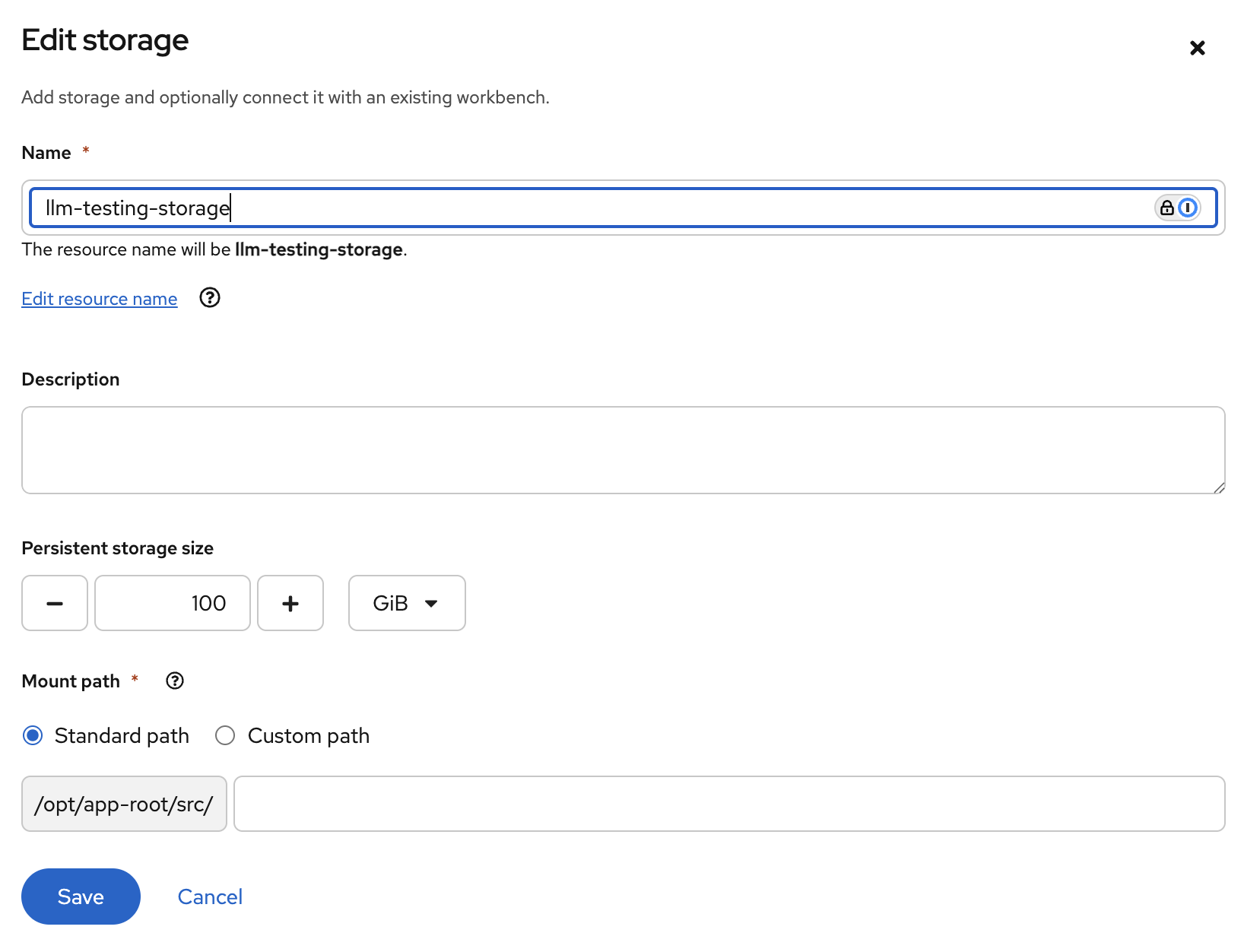
Task: Decrease storage size with minus button
Action: pyautogui.click(x=55, y=603)
